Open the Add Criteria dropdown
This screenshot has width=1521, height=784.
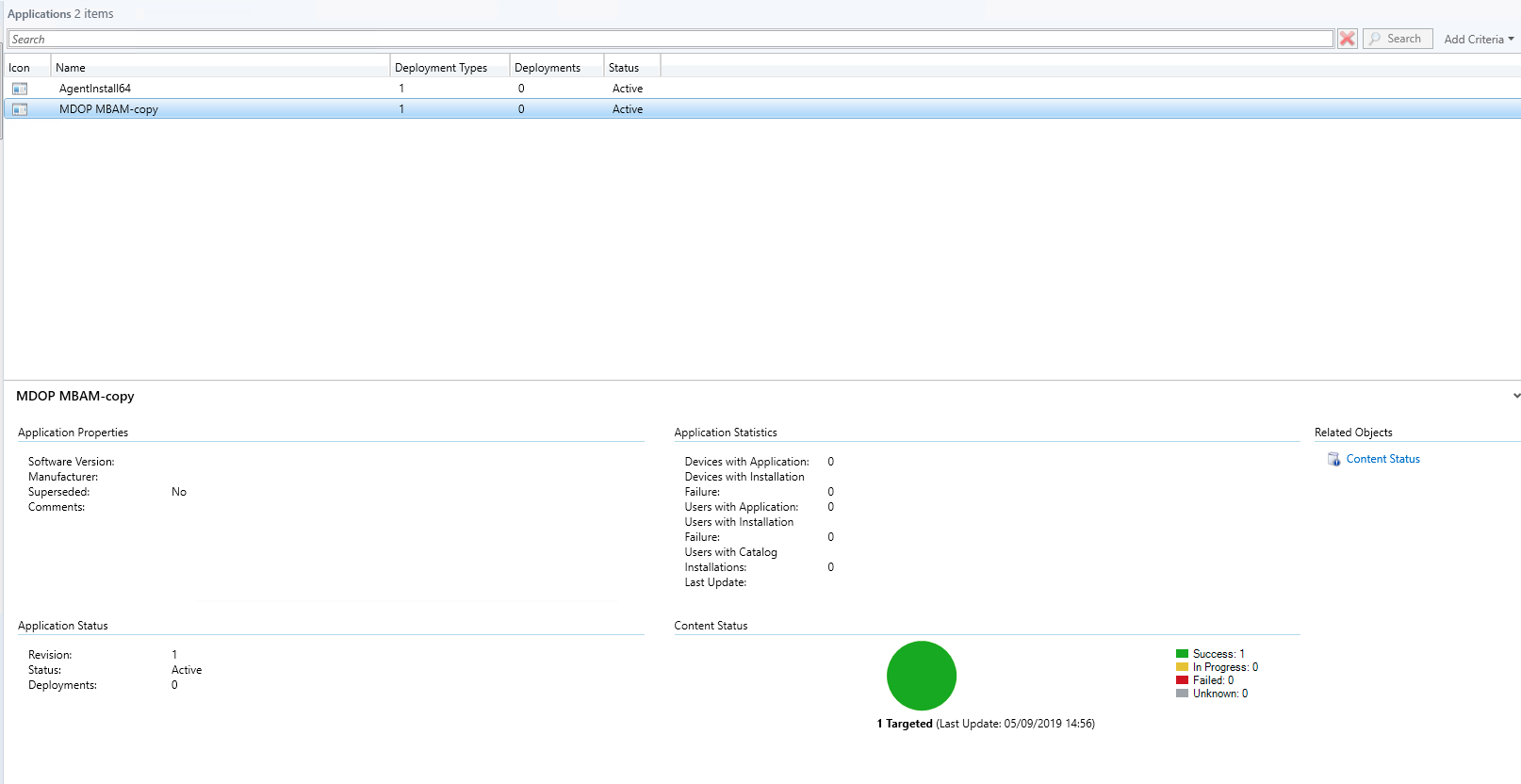click(x=1479, y=40)
